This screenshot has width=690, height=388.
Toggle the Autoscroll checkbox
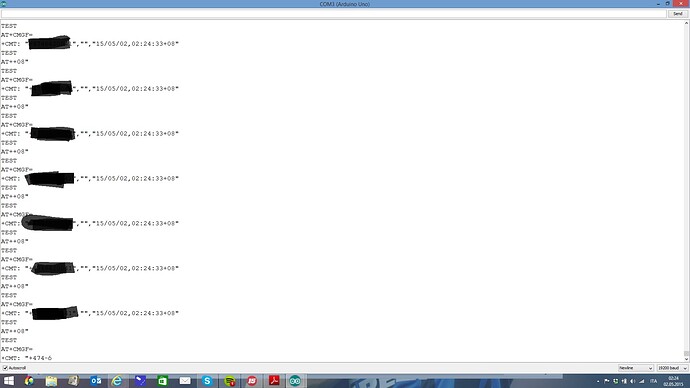click(x=5, y=368)
